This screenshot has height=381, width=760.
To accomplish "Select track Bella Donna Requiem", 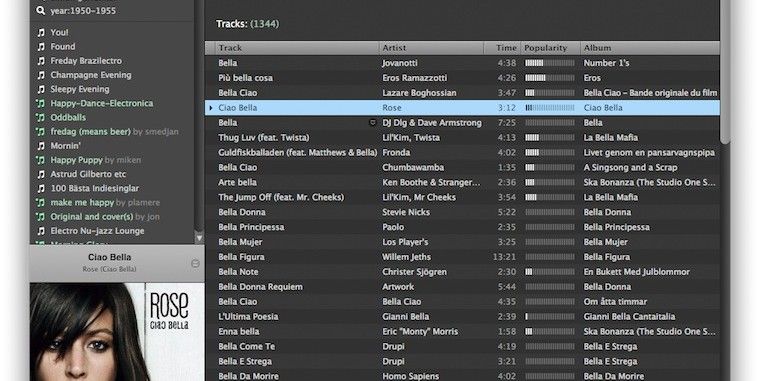I will click(260, 287).
